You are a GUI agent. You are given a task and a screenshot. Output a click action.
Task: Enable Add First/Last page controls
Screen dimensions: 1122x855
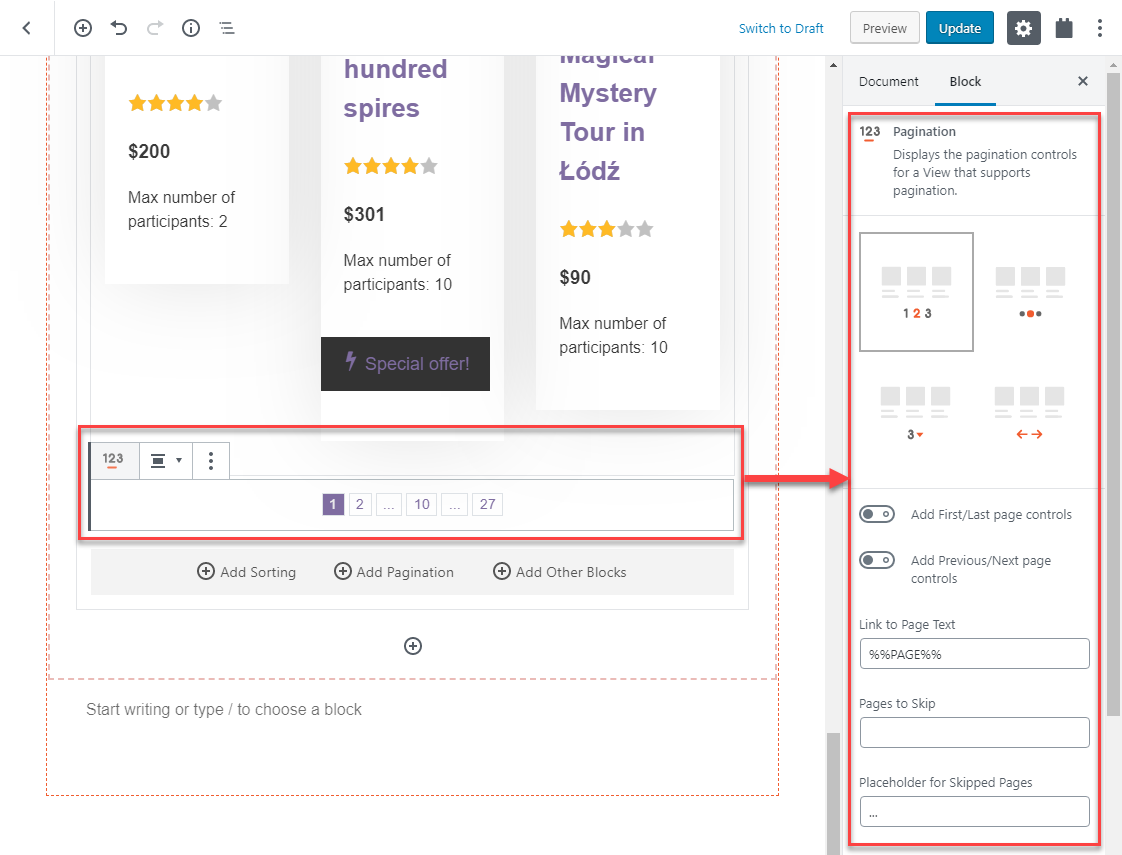coord(877,514)
